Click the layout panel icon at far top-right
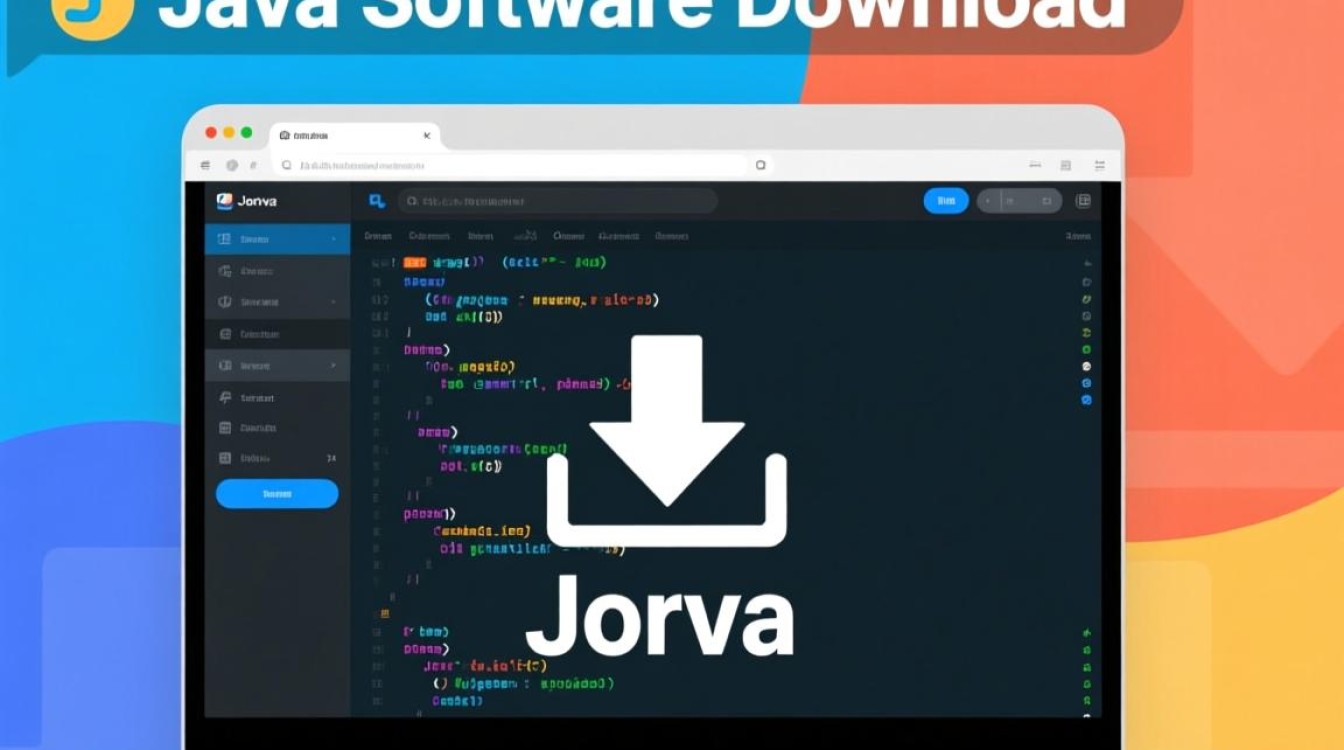Screen dimensions: 1344x750 click(1082, 201)
